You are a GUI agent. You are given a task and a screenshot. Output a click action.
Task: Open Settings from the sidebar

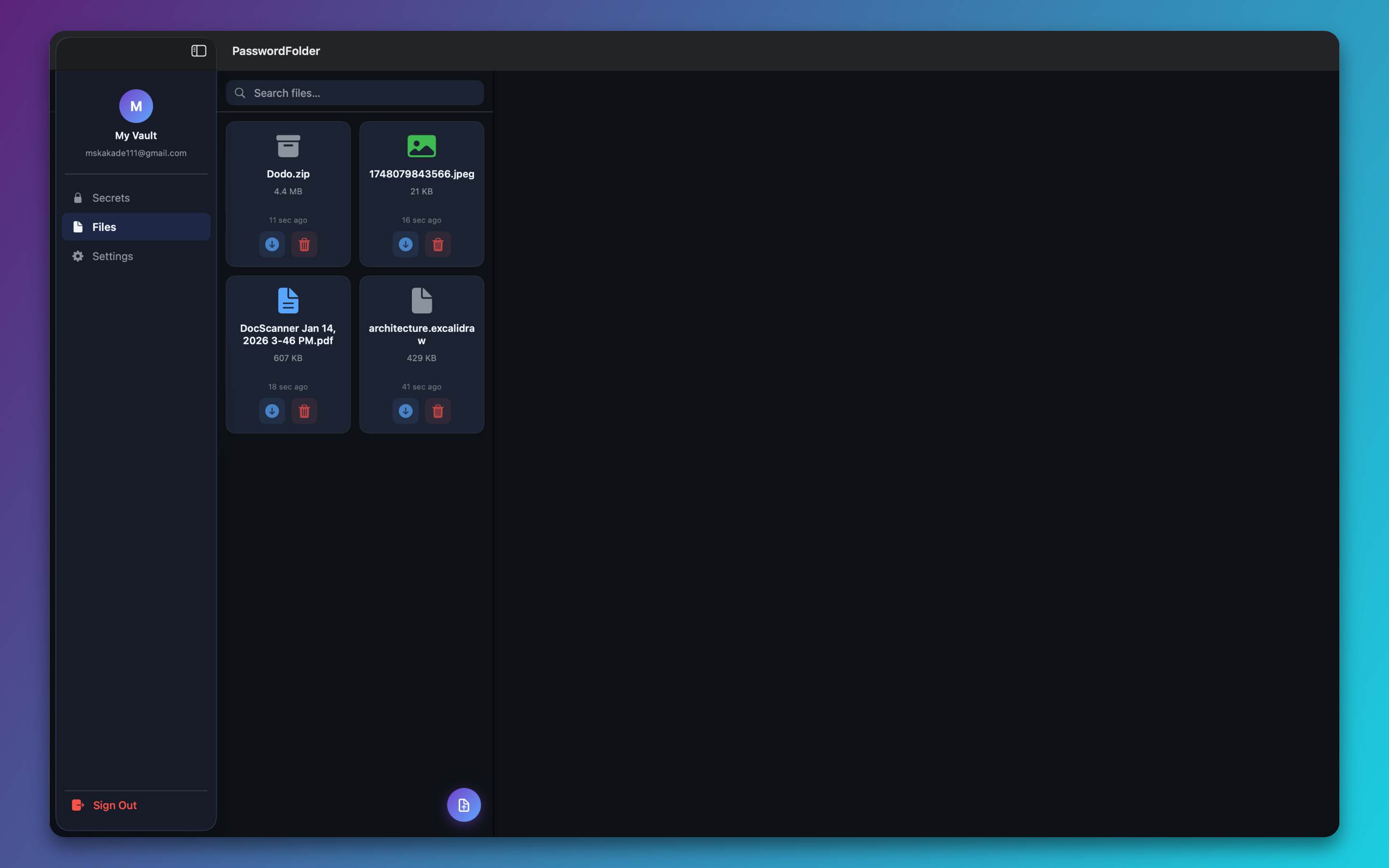(112, 256)
